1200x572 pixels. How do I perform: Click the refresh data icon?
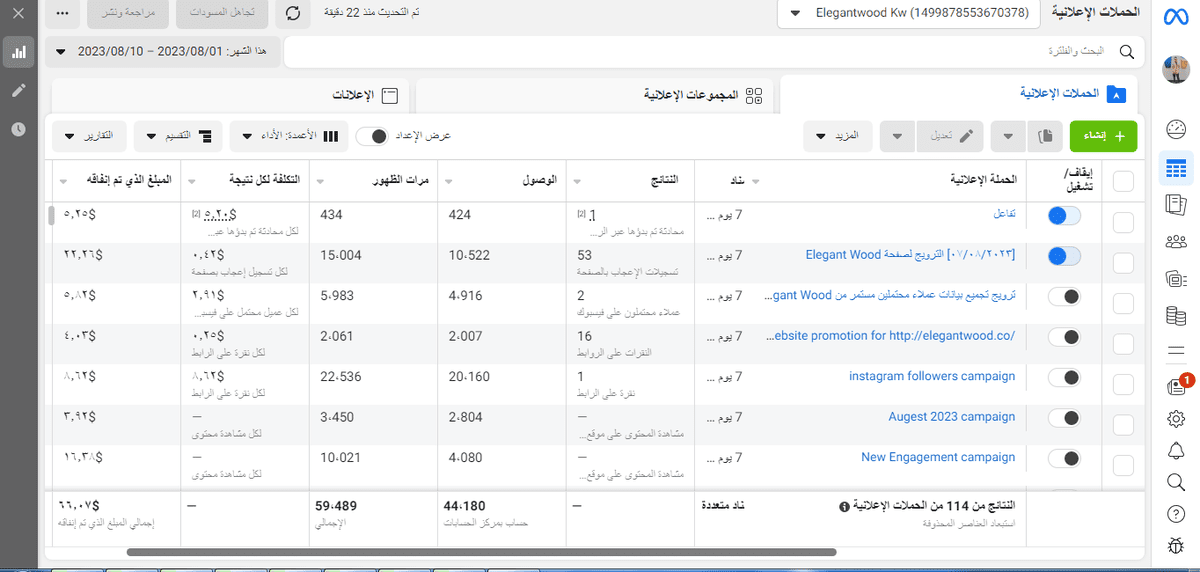click(292, 14)
